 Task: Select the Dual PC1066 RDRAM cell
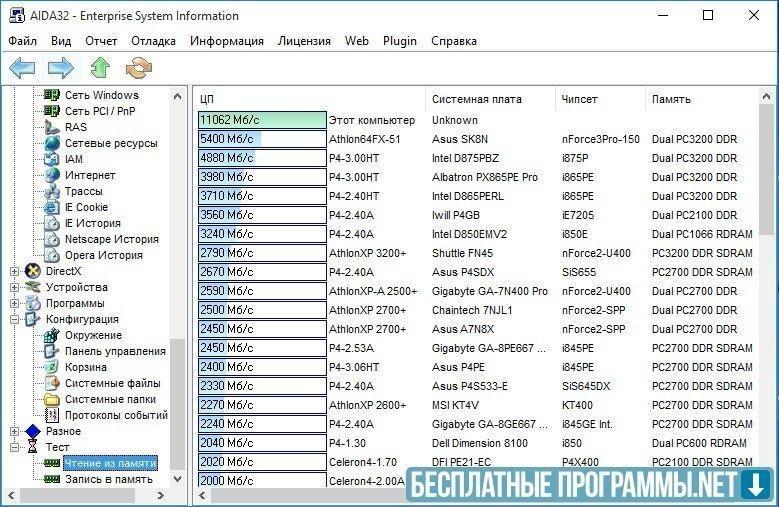click(702, 234)
